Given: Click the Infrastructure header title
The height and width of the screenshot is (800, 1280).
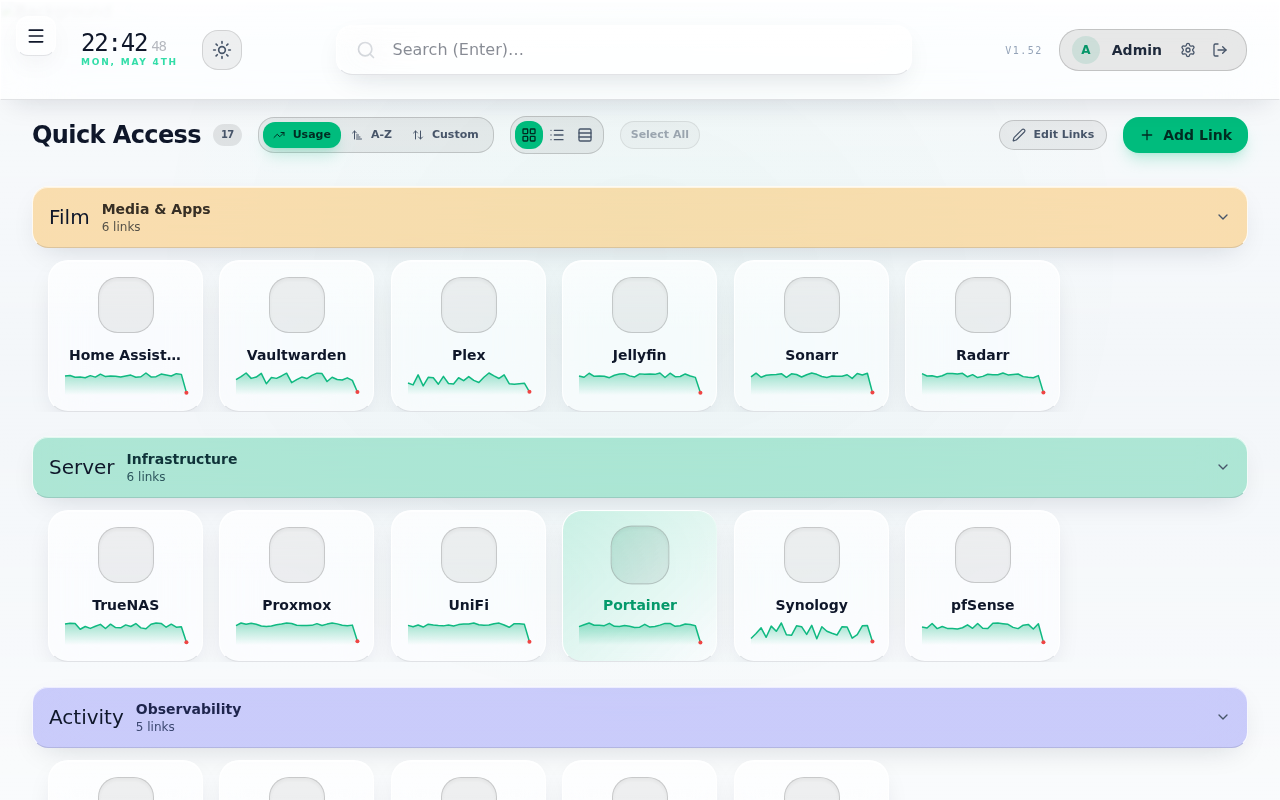Looking at the screenshot, I should click(x=182, y=459).
